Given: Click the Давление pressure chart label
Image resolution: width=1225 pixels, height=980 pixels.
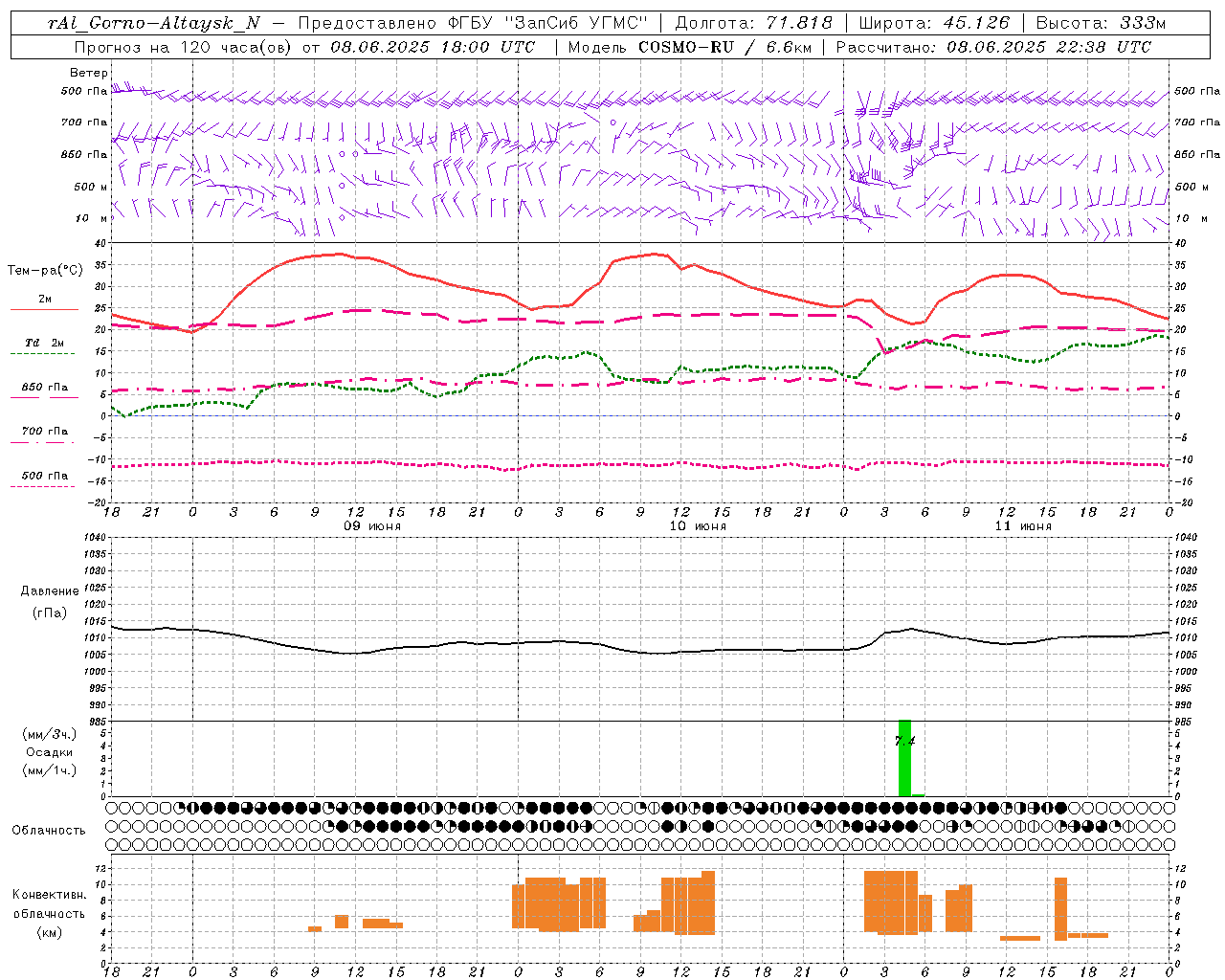Looking at the screenshot, I should (x=50, y=591).
